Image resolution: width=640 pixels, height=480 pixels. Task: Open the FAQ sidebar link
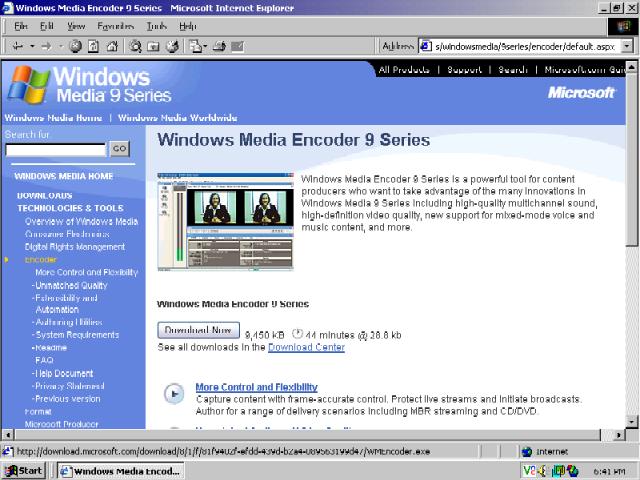point(44,360)
